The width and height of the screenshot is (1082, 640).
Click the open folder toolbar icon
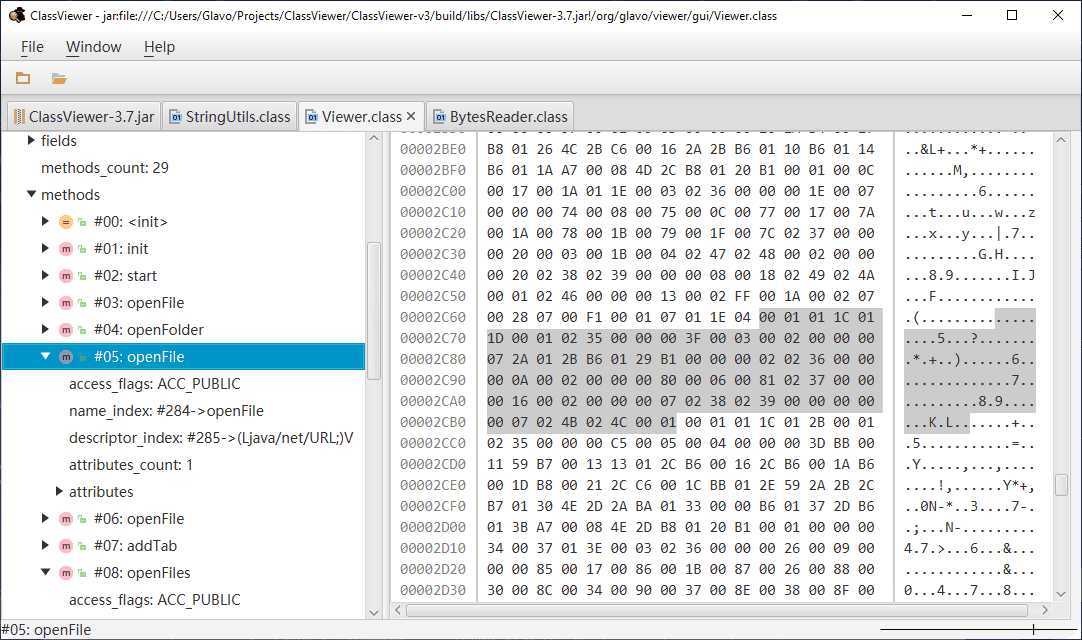tap(59, 78)
